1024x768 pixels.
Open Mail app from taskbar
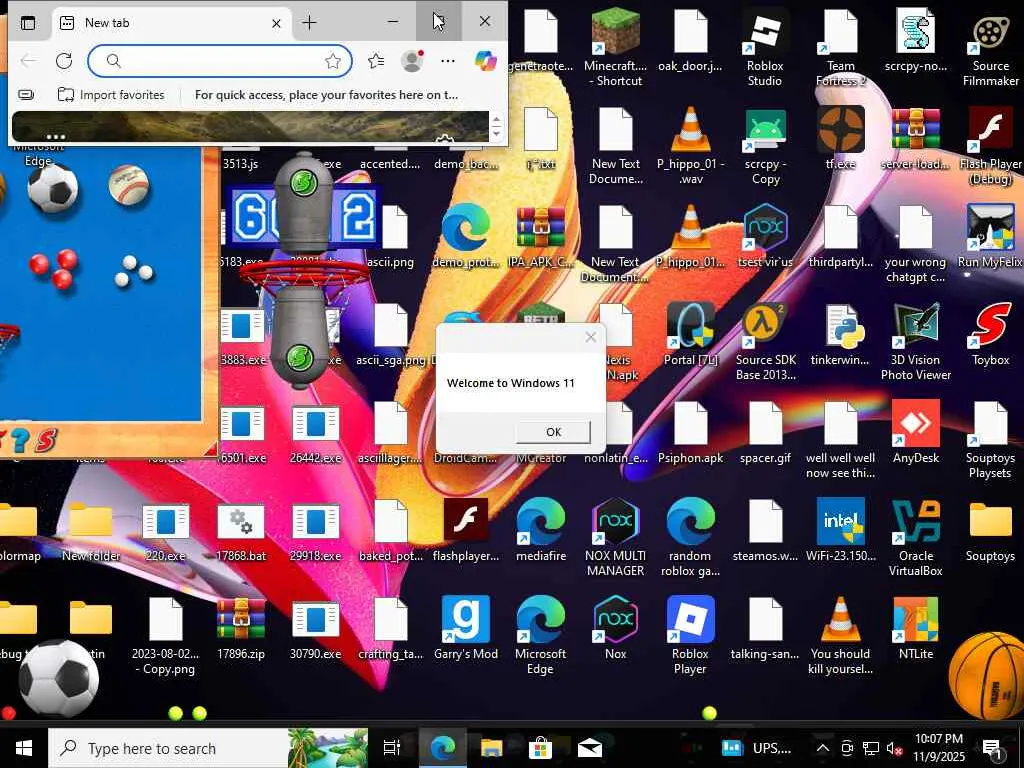click(x=590, y=748)
